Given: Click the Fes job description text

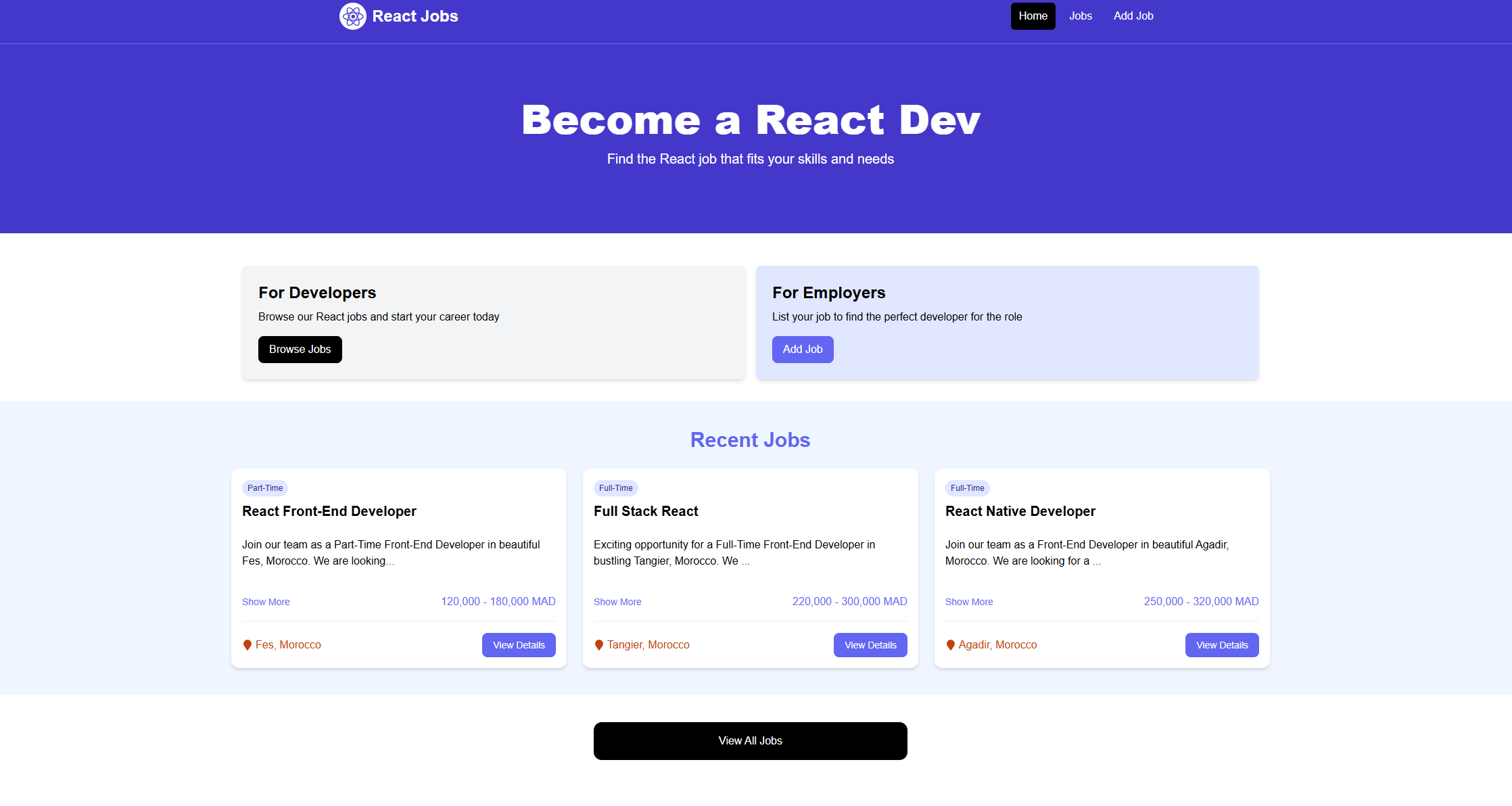Looking at the screenshot, I should 391,553.
